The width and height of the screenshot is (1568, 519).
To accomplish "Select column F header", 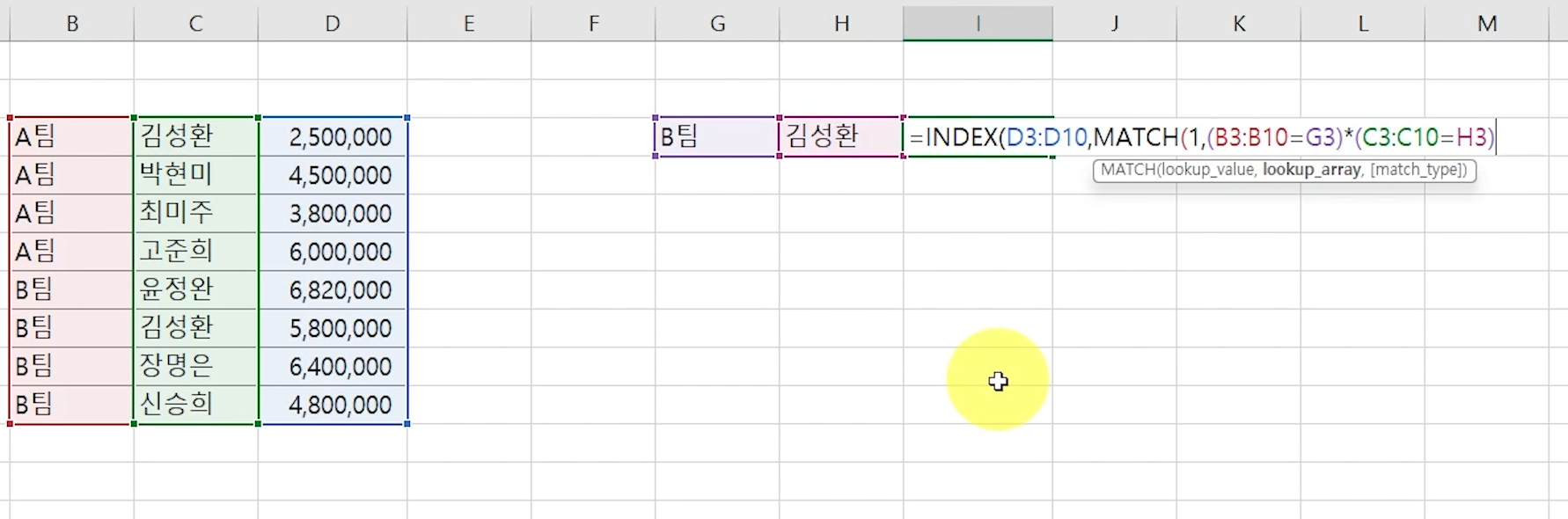I will point(593,24).
